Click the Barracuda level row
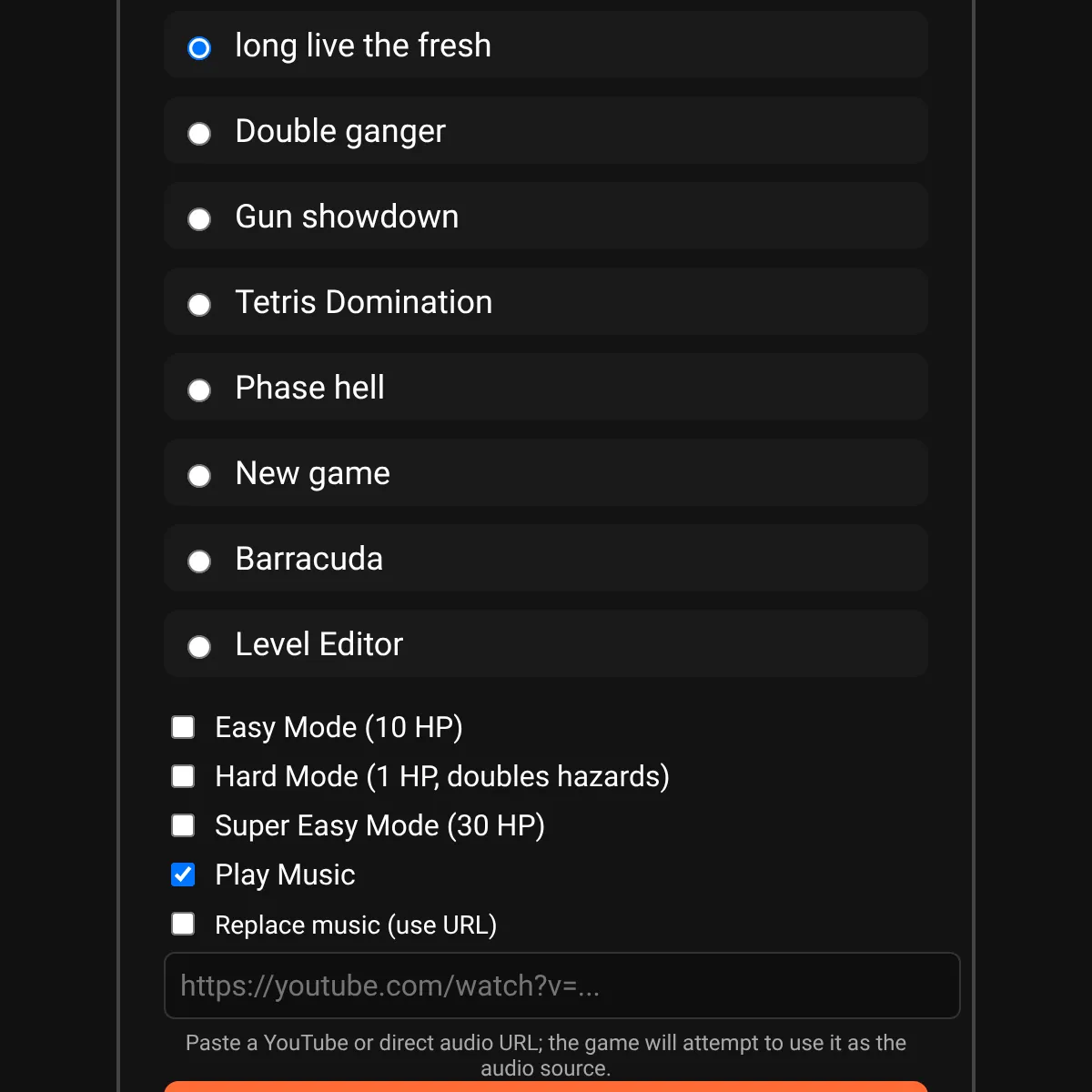Screen dimensions: 1092x1092 [546, 559]
